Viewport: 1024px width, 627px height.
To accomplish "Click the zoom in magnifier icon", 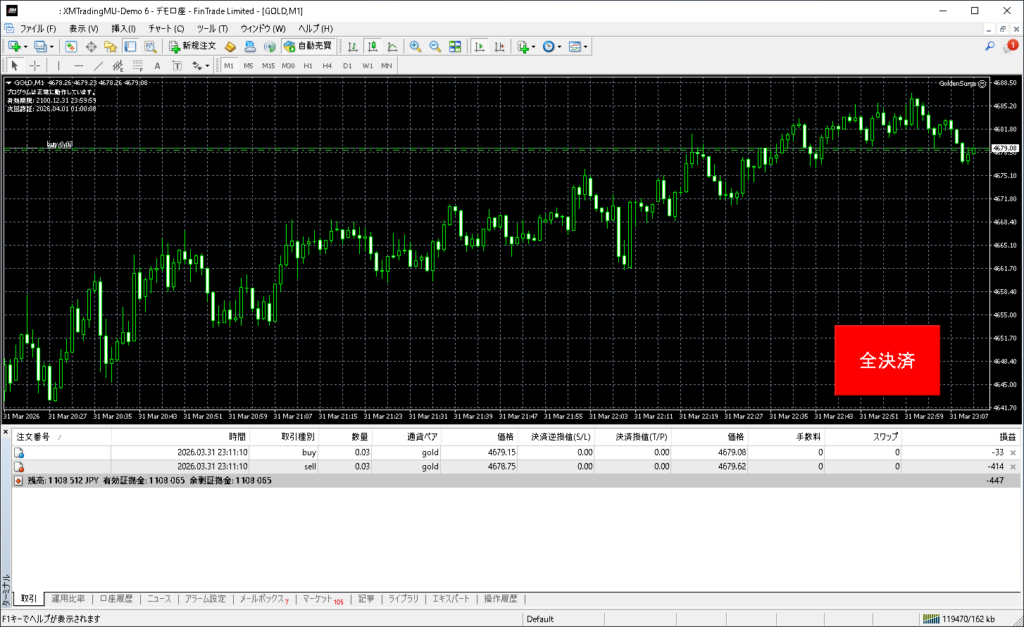I will coord(416,46).
